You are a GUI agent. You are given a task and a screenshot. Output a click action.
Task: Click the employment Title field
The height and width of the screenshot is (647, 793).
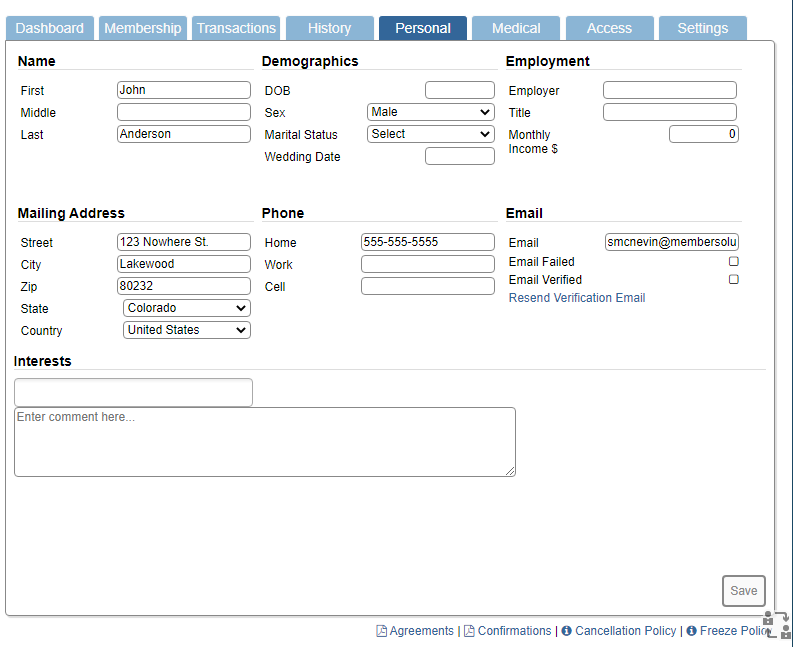pyautogui.click(x=670, y=112)
